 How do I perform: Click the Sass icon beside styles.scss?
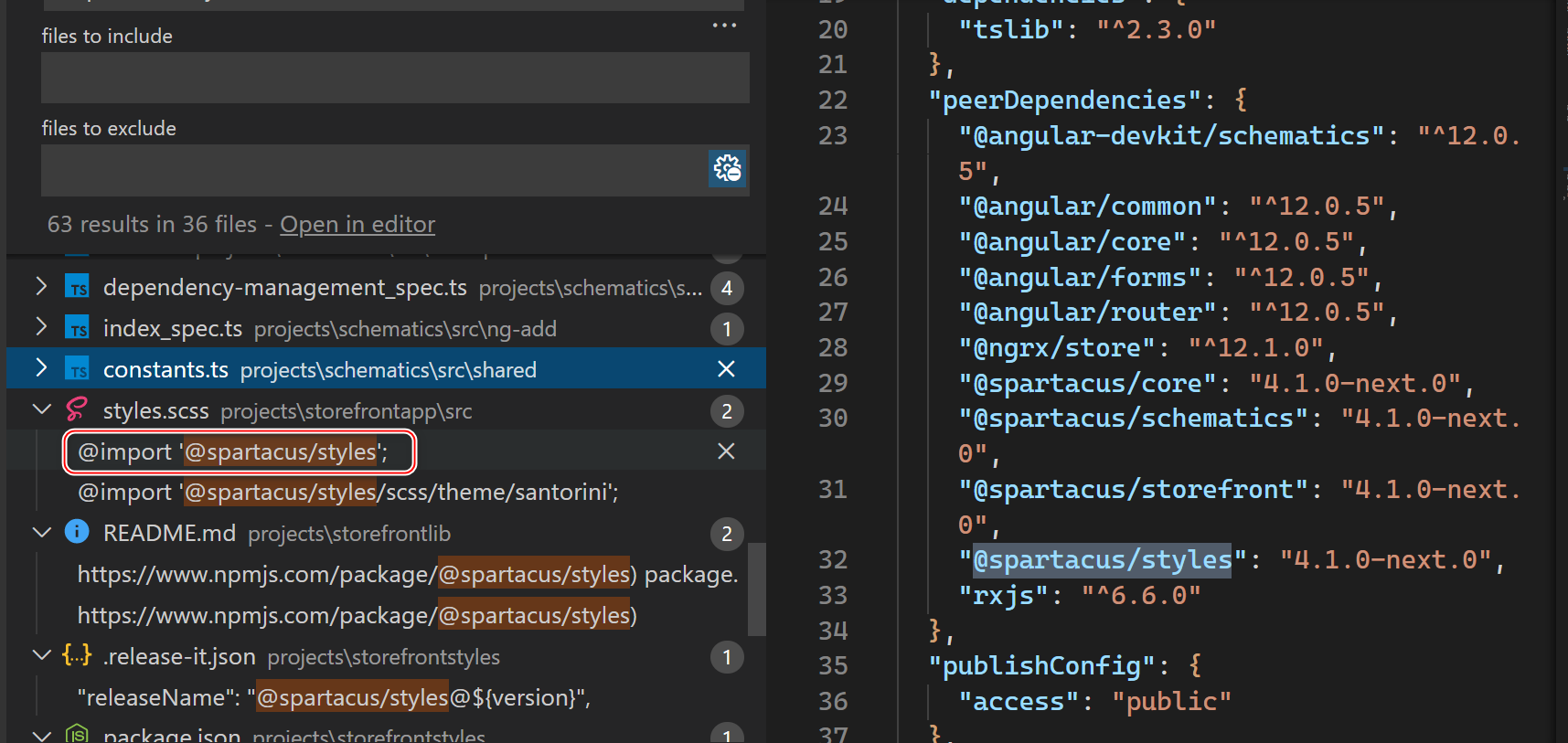(x=77, y=410)
